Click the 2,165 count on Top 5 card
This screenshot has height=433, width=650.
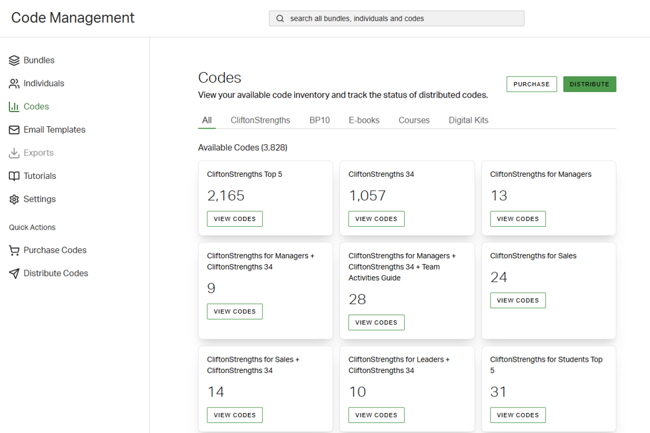(x=226, y=196)
